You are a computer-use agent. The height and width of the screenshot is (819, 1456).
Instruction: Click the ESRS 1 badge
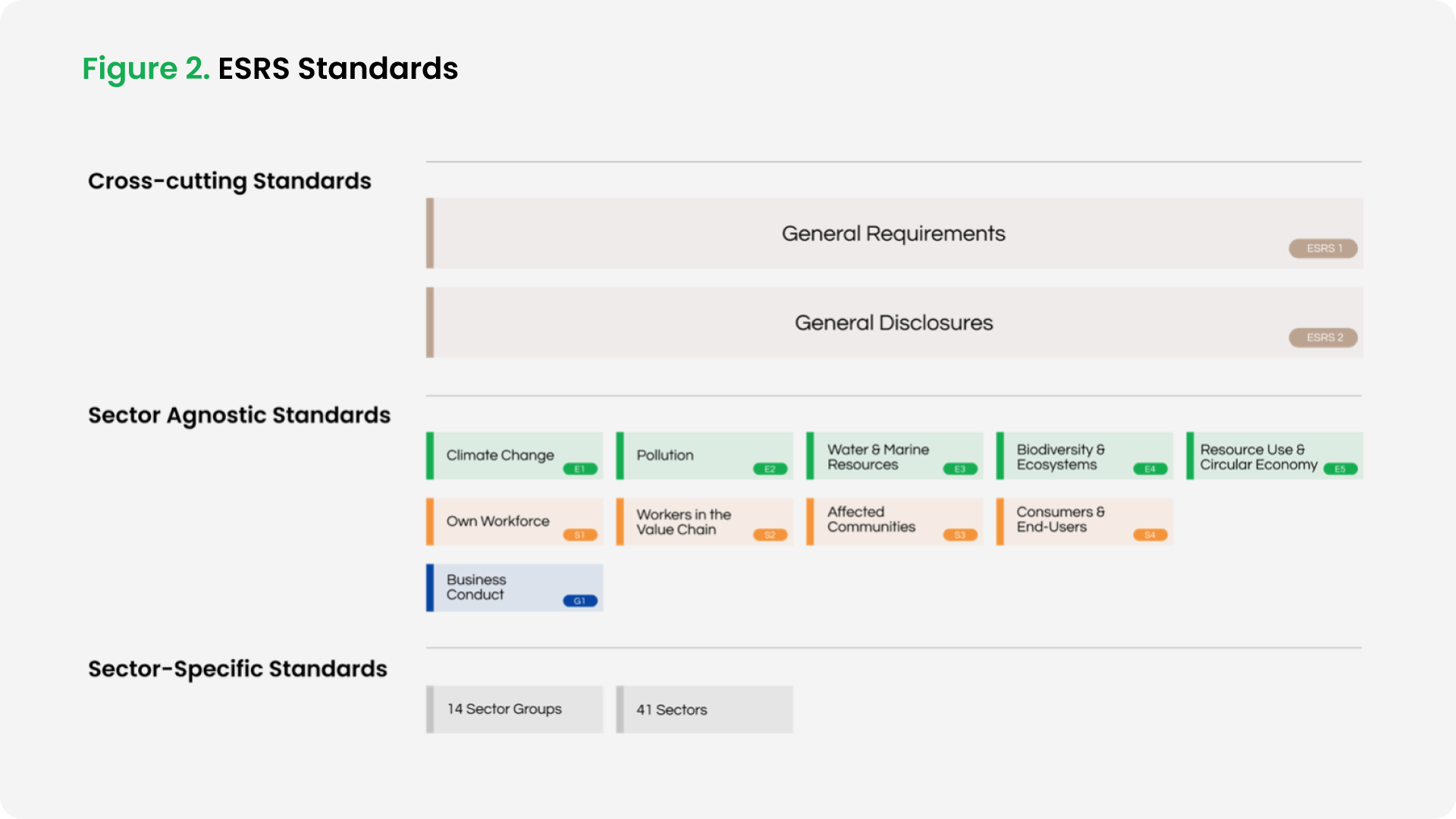(1323, 248)
